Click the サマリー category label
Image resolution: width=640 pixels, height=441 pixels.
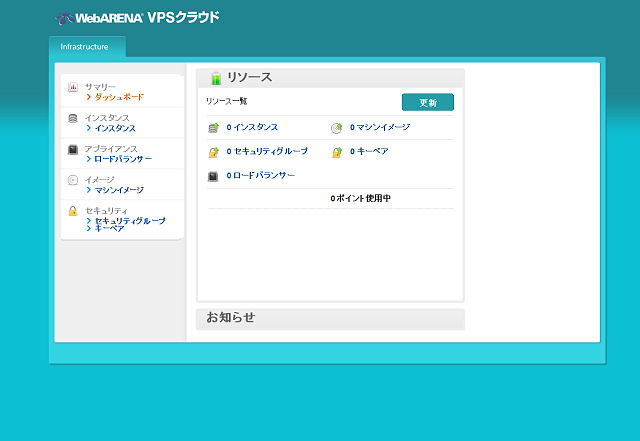[x=100, y=87]
